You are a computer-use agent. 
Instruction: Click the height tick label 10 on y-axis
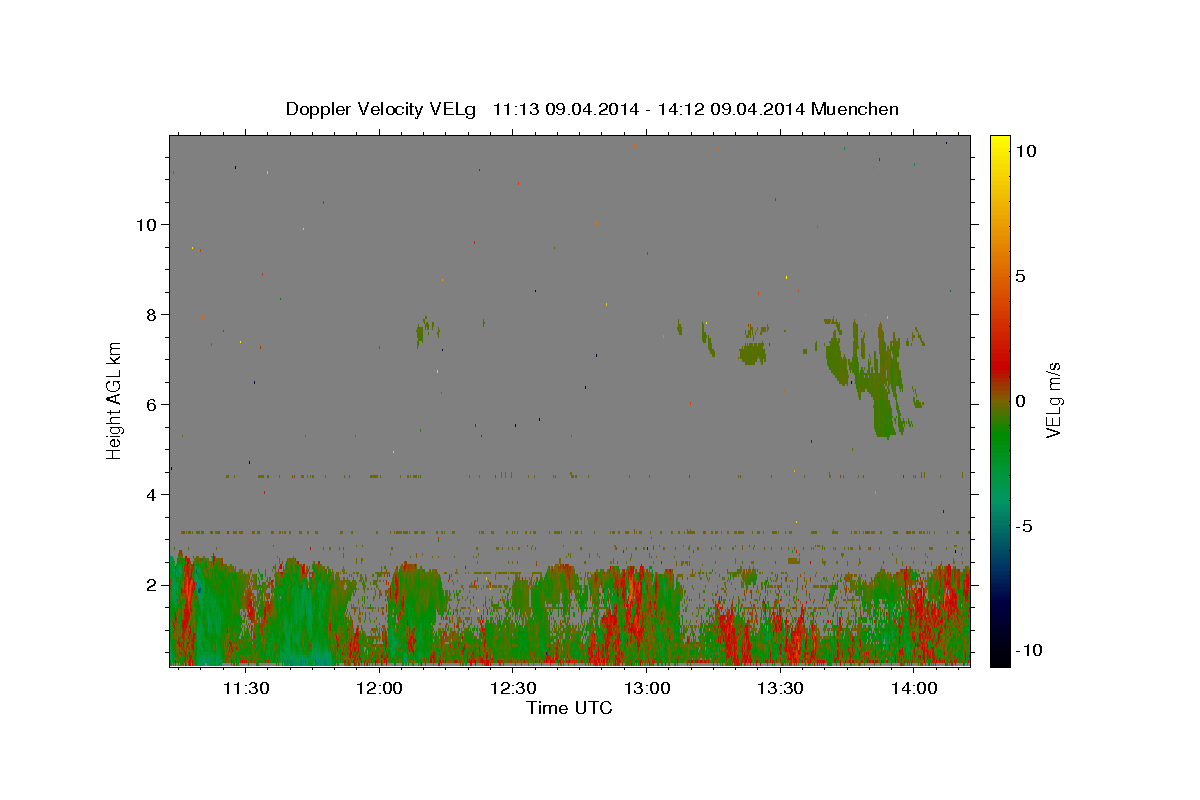pos(149,225)
